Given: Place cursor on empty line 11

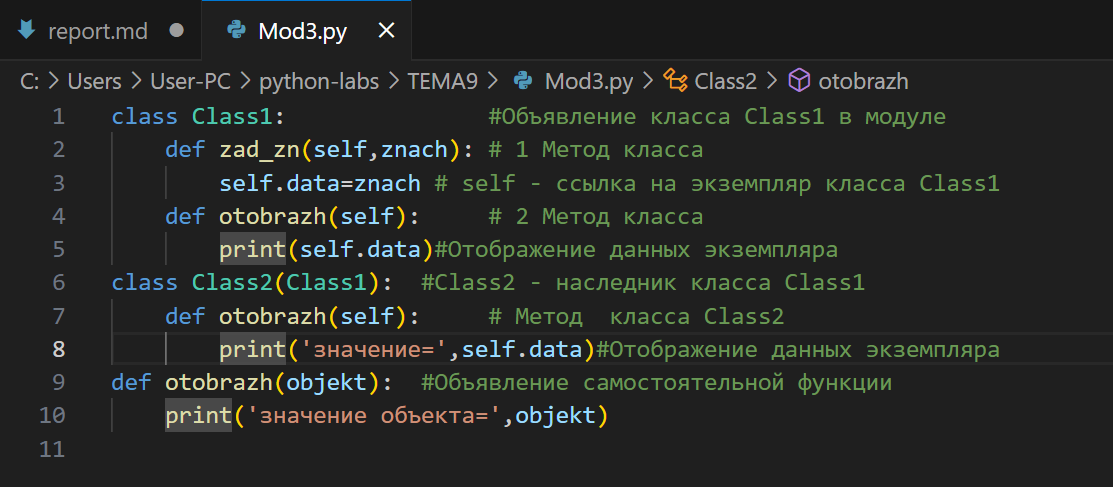Looking at the screenshot, I should coord(400,449).
